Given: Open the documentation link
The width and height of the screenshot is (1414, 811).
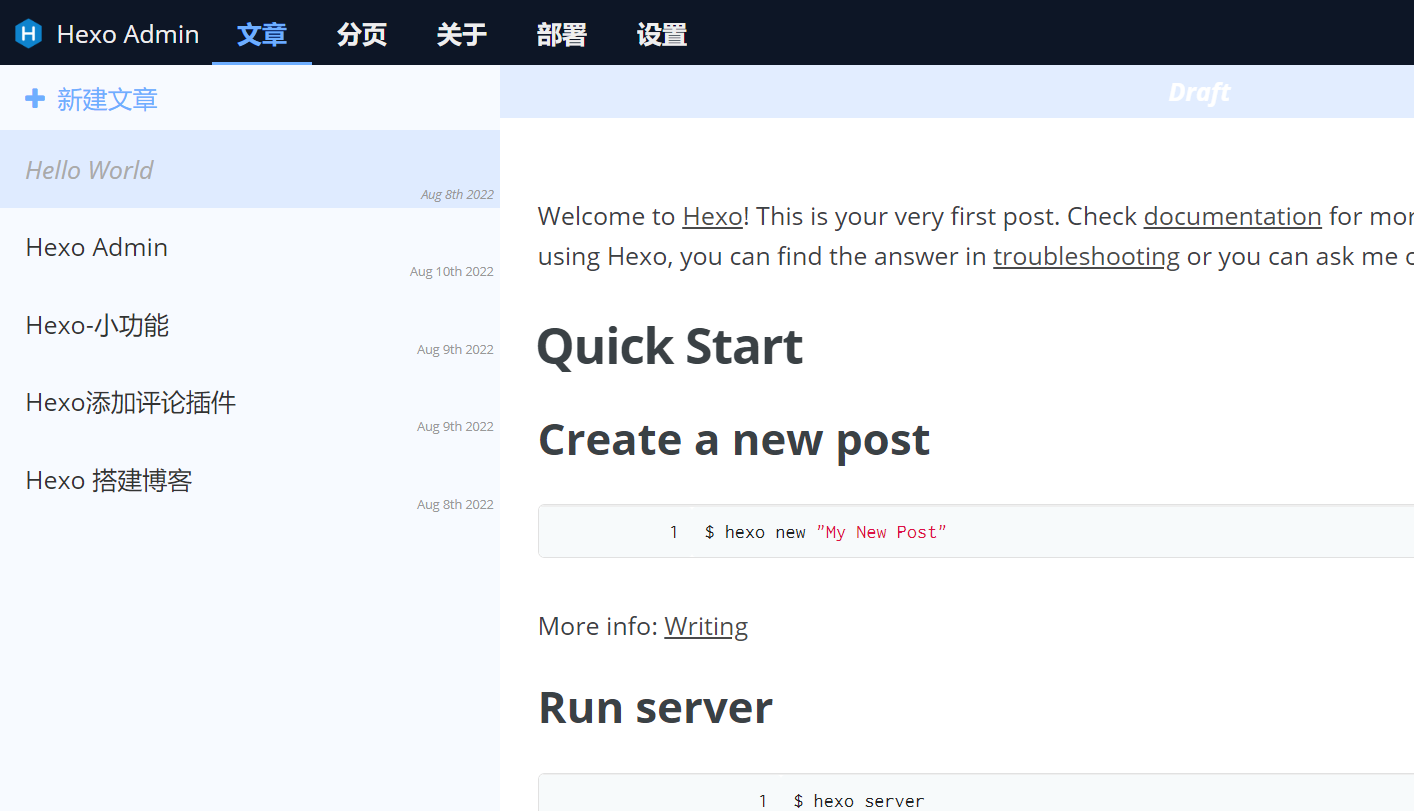Looking at the screenshot, I should click(1232, 216).
